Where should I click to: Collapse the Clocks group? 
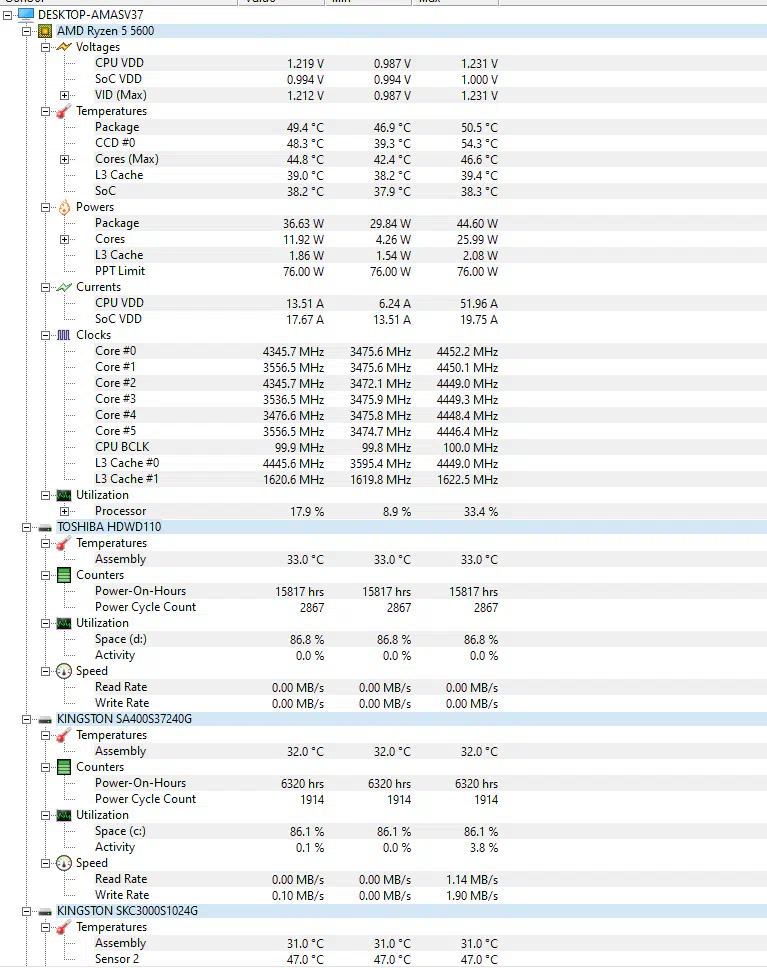coord(45,335)
